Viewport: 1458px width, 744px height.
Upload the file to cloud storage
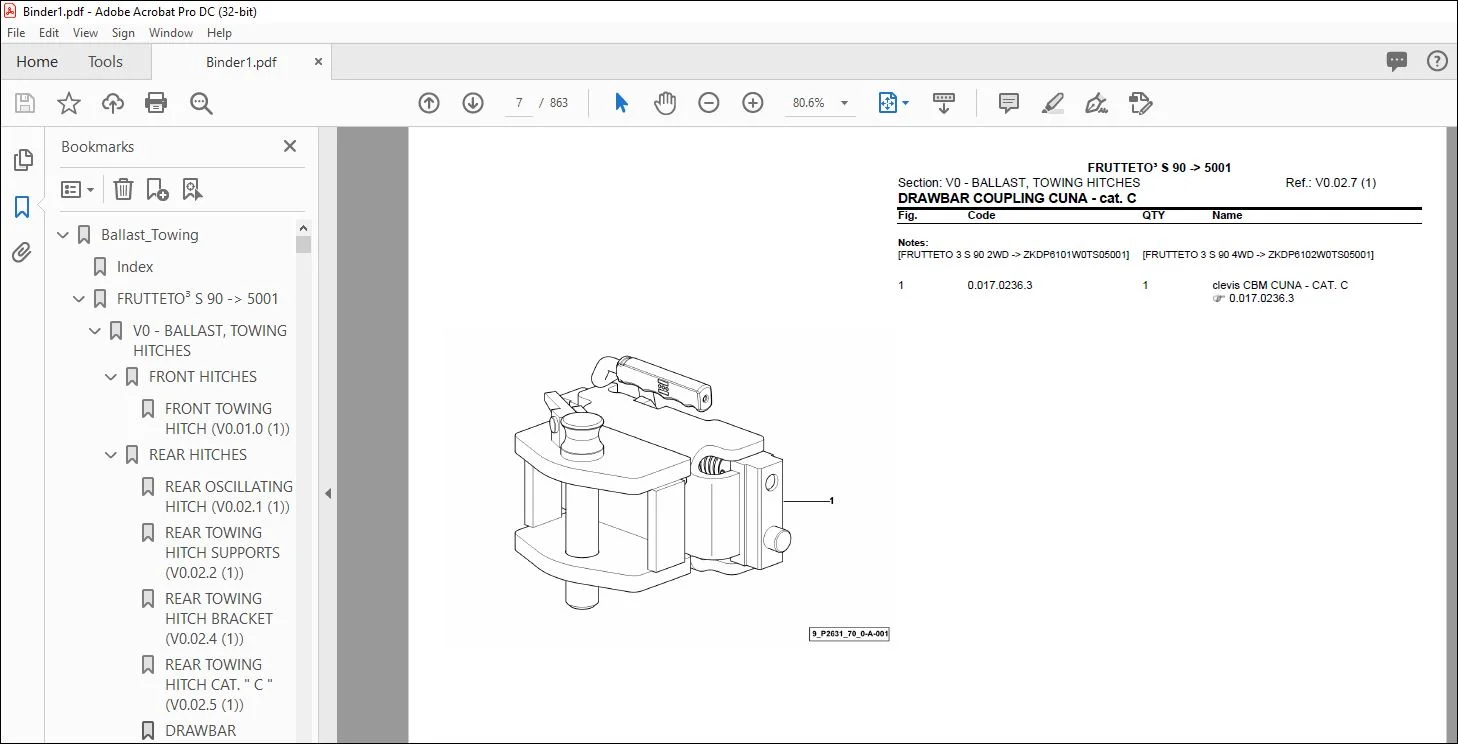click(x=113, y=103)
